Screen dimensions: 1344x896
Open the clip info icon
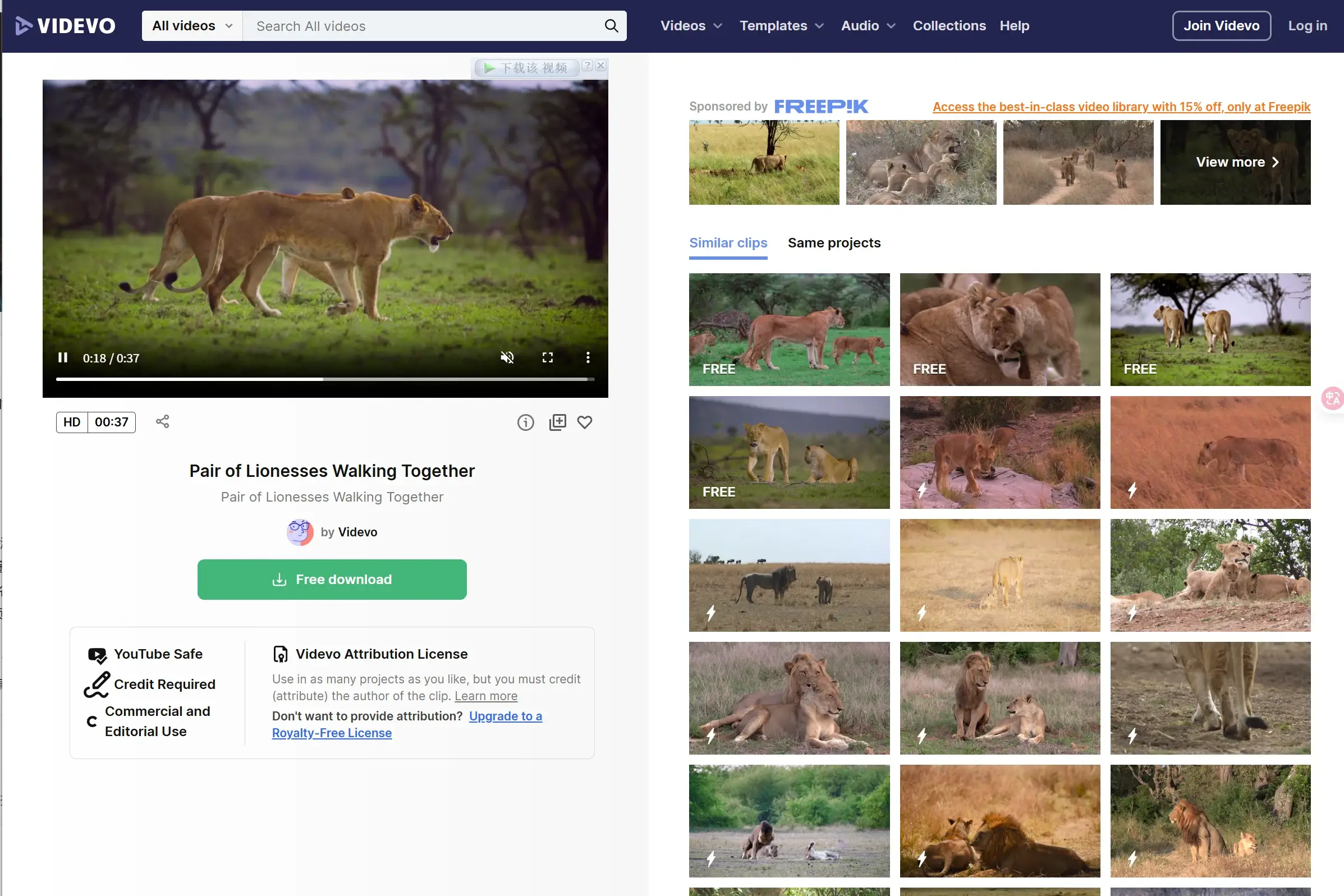click(525, 422)
